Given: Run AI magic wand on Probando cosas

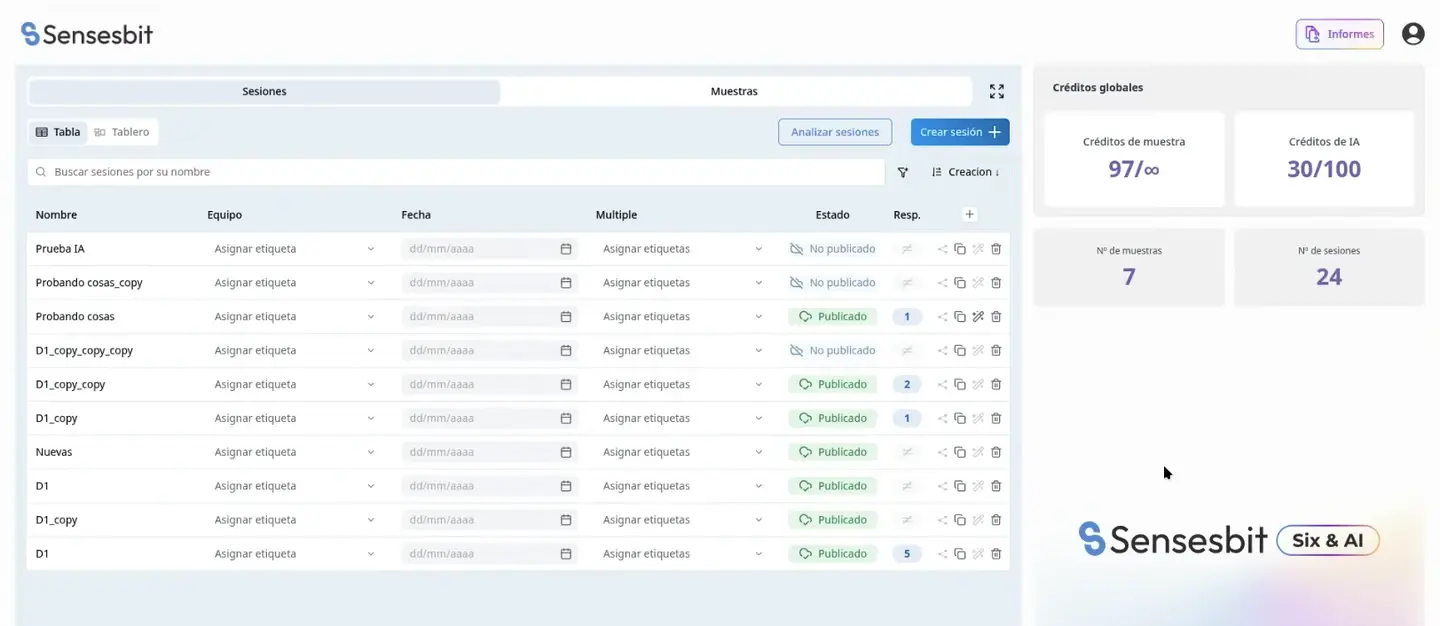Looking at the screenshot, I should 978,317.
